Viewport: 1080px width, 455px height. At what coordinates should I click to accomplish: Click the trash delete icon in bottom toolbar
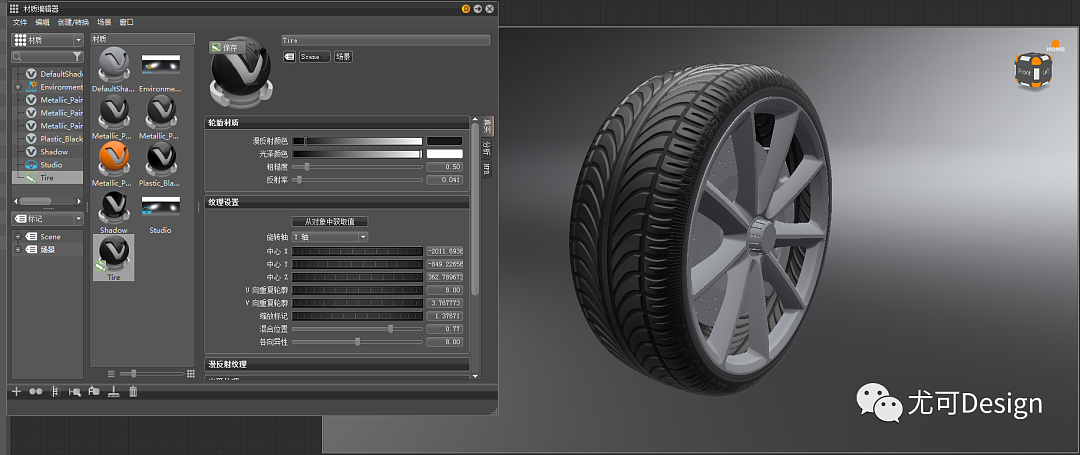click(x=133, y=392)
